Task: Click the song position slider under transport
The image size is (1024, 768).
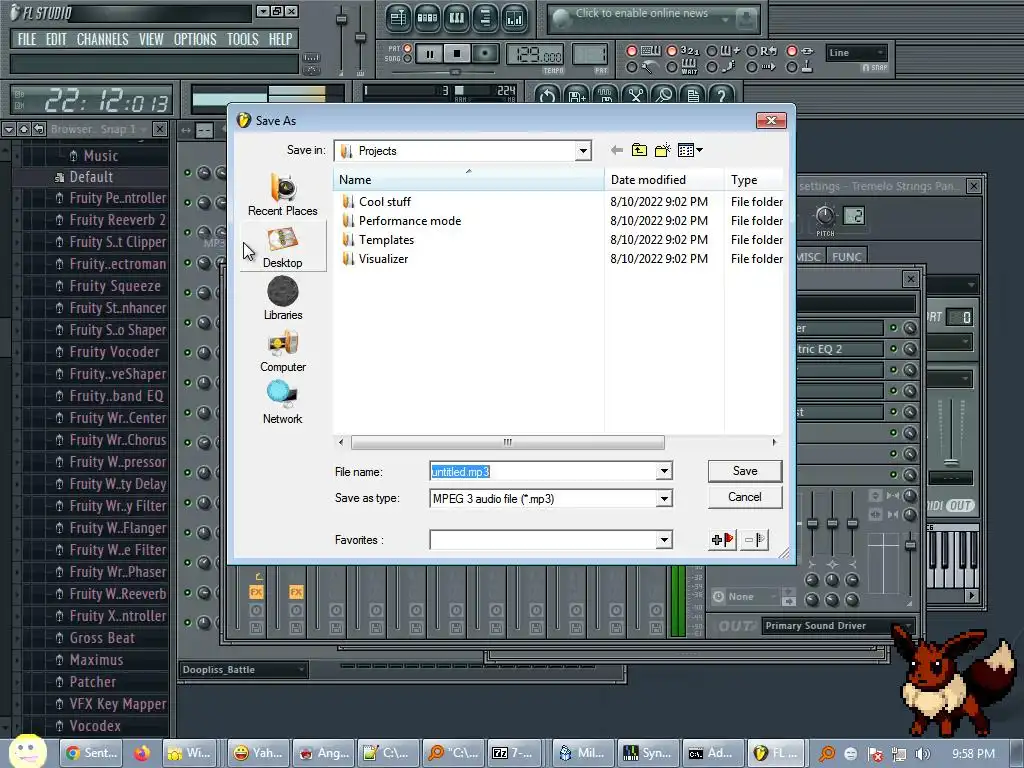Action: 455,72
